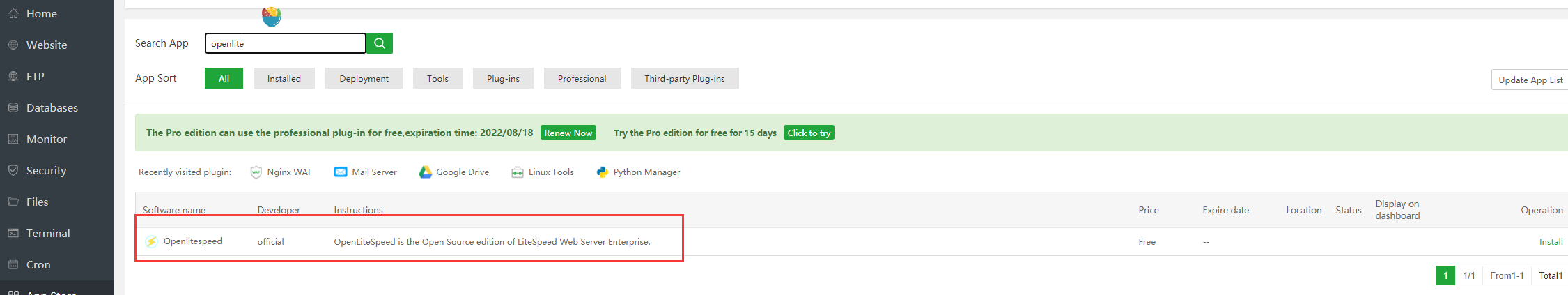
Task: Switch to the Deployment filter tab
Action: (x=364, y=79)
